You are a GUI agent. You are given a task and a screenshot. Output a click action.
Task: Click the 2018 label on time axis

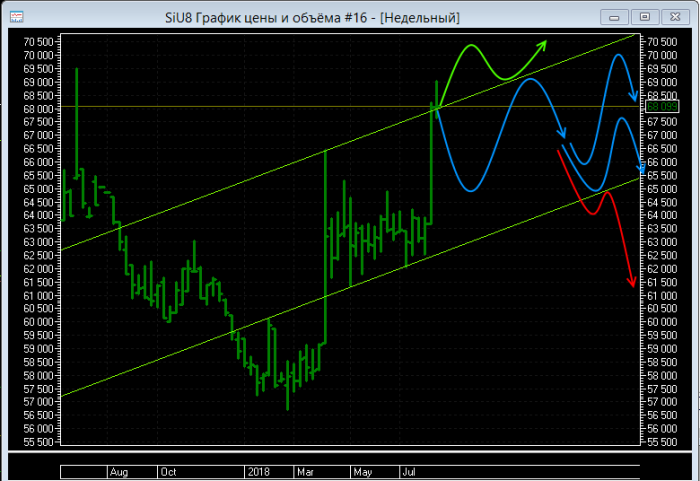pos(258,472)
